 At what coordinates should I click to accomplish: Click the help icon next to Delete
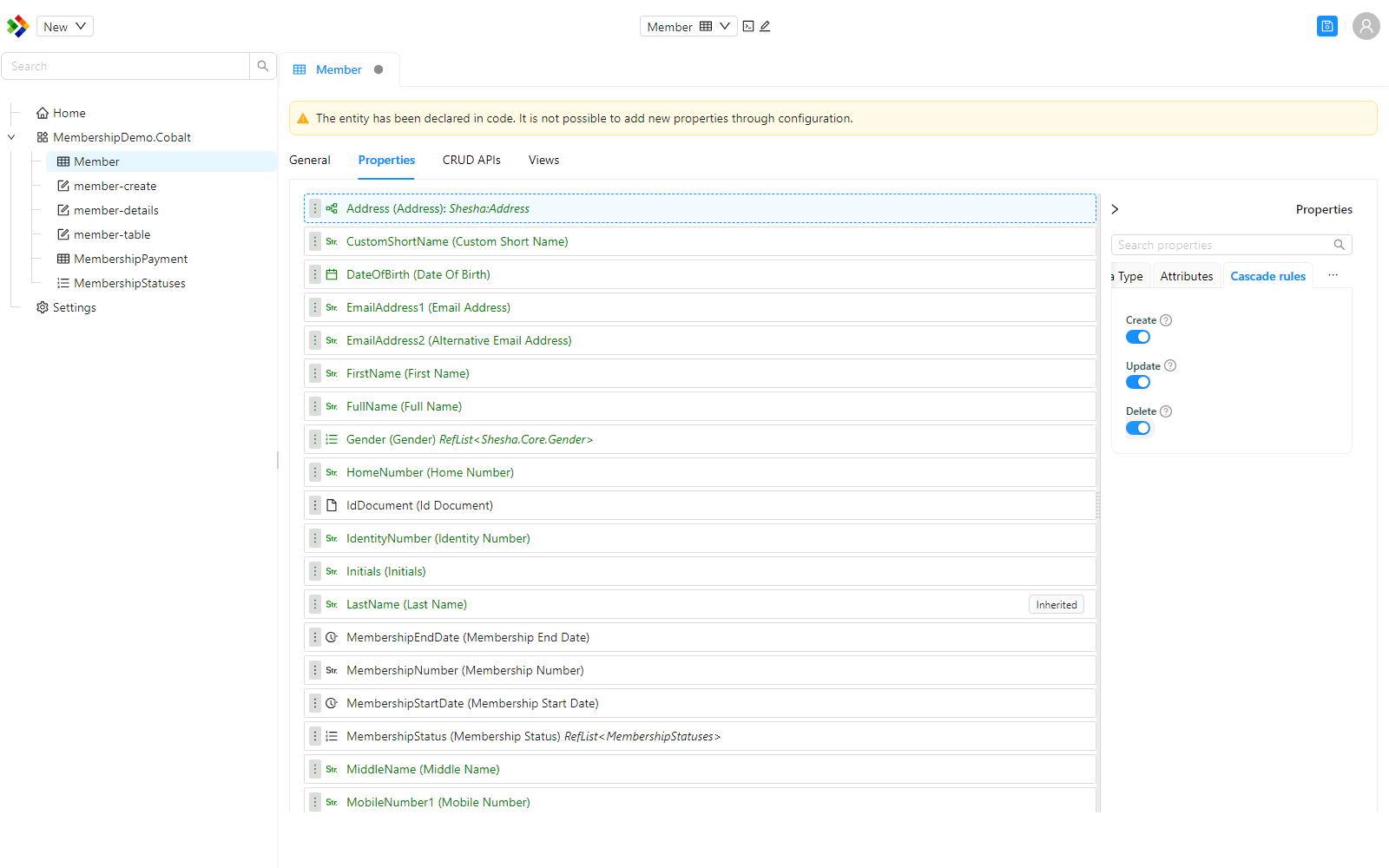pyautogui.click(x=1166, y=411)
